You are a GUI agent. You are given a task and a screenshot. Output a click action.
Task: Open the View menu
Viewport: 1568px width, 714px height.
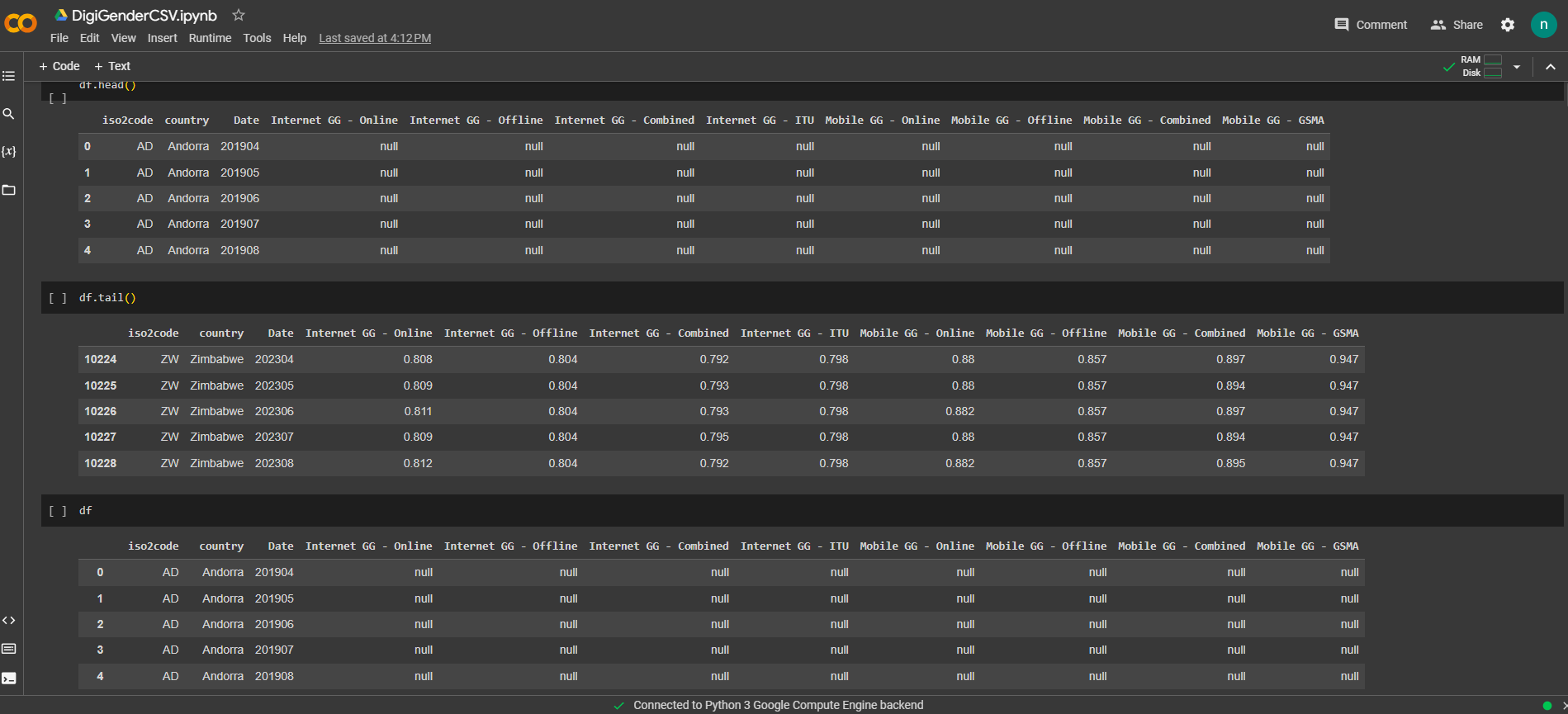click(124, 38)
